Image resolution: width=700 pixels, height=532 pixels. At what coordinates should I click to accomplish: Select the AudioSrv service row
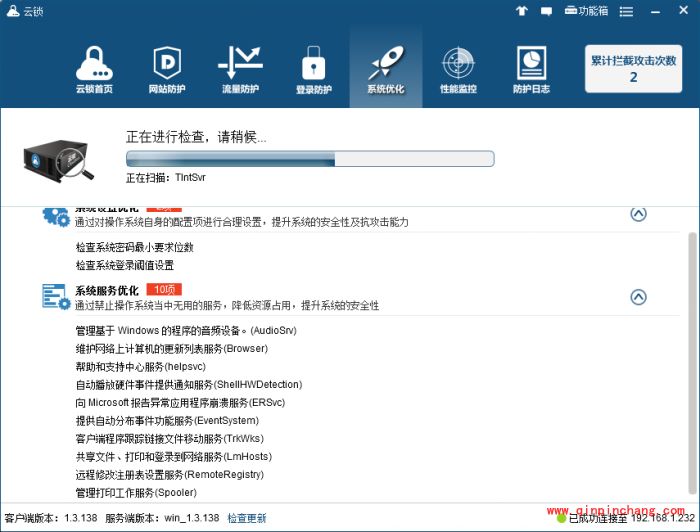186,331
